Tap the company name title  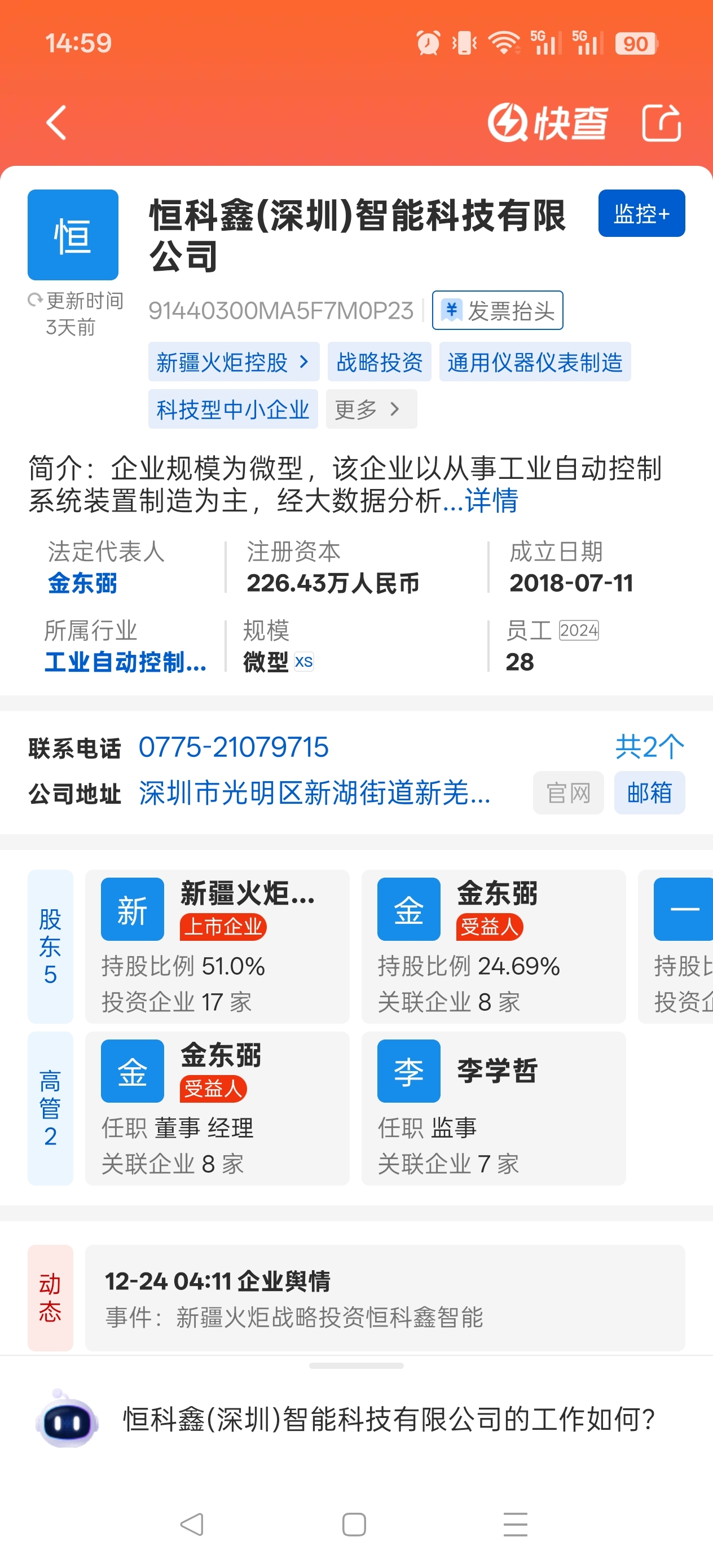tap(358, 235)
